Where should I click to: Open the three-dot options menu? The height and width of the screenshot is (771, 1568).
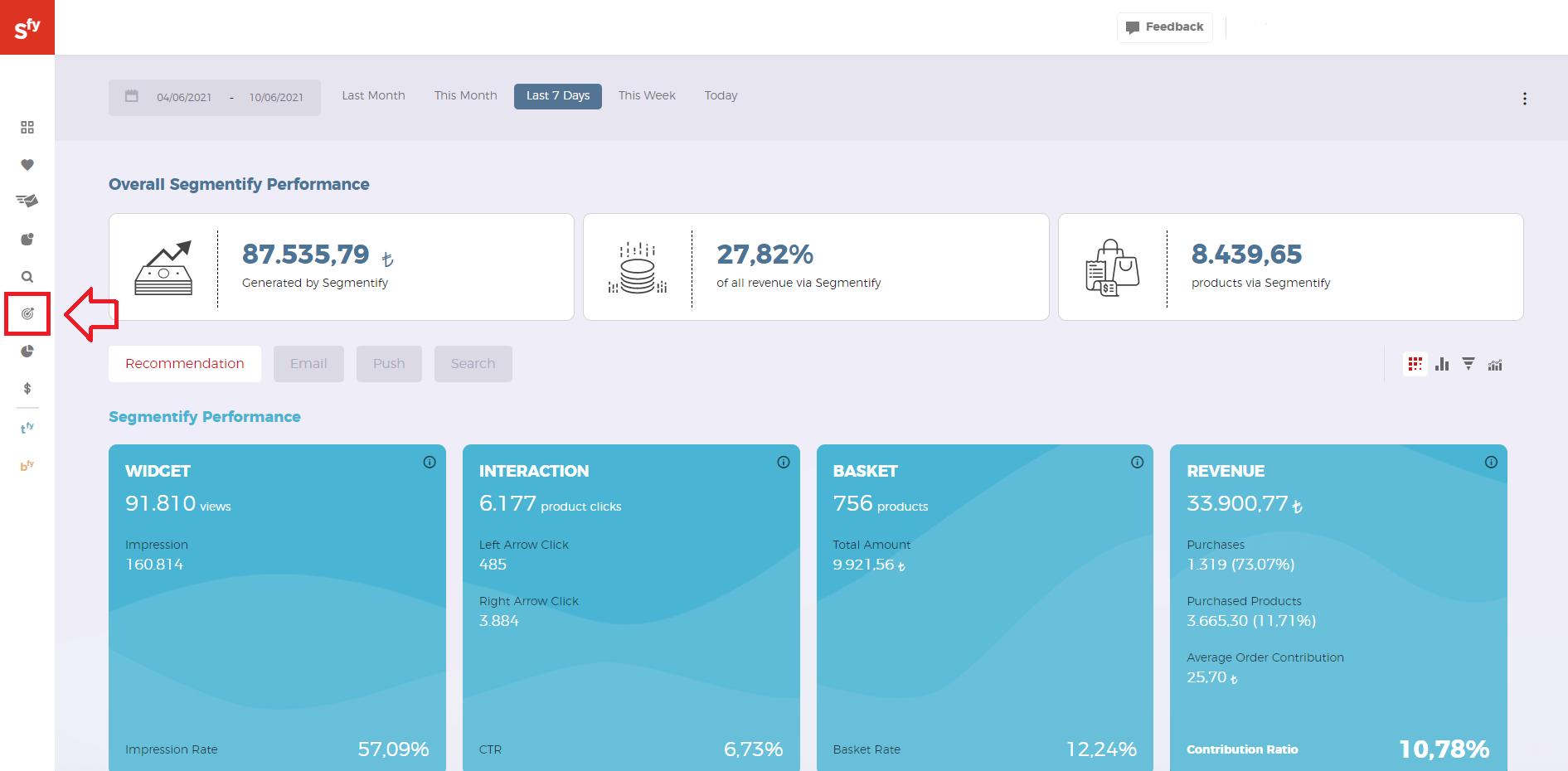tap(1524, 99)
